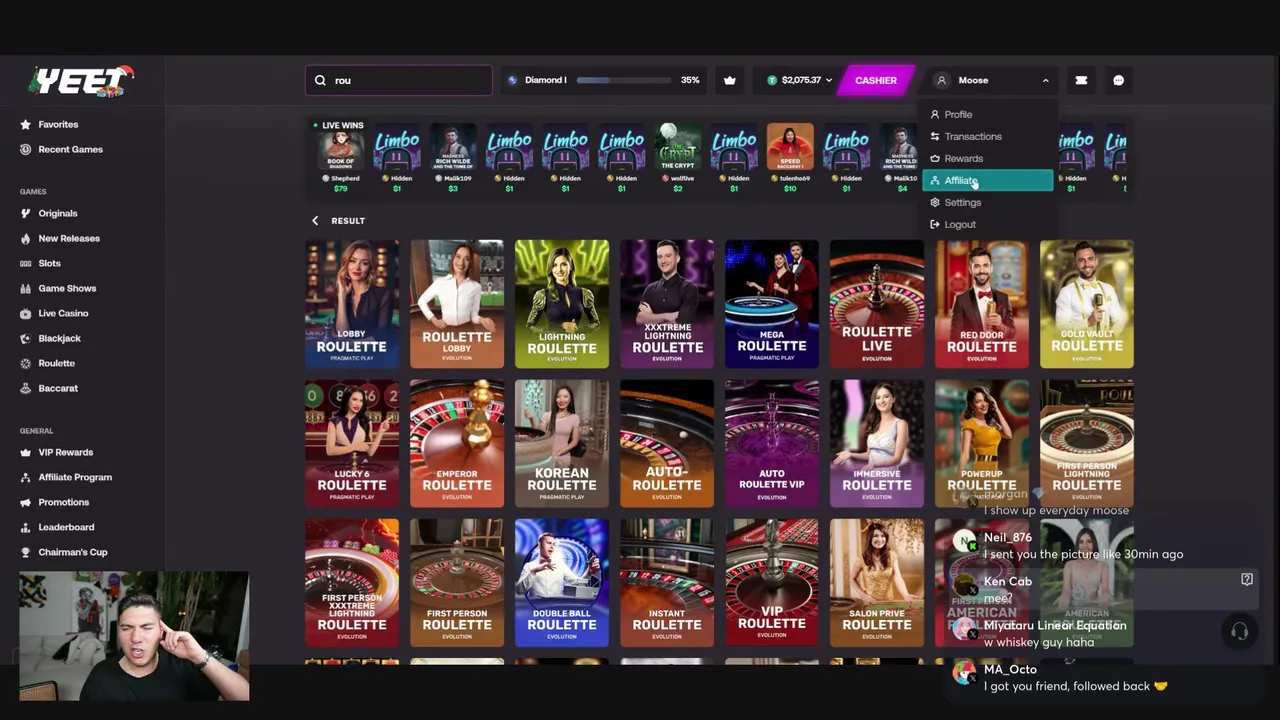1280x720 pixels.
Task: Click the Leaderboard icon in sidebar
Action: pyautogui.click(x=26, y=527)
